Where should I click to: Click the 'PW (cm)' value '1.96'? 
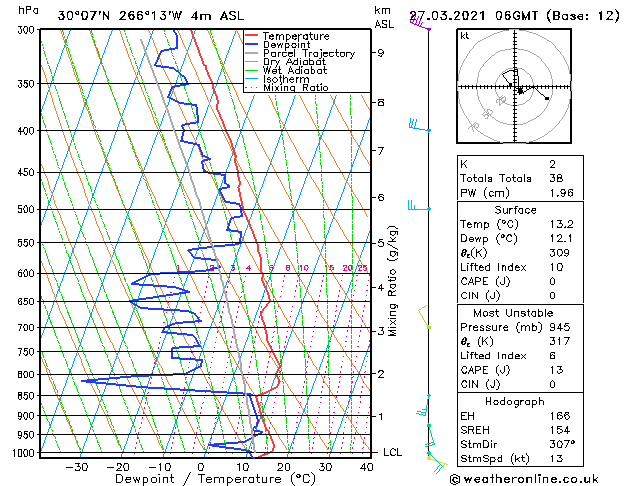[x=561, y=192]
